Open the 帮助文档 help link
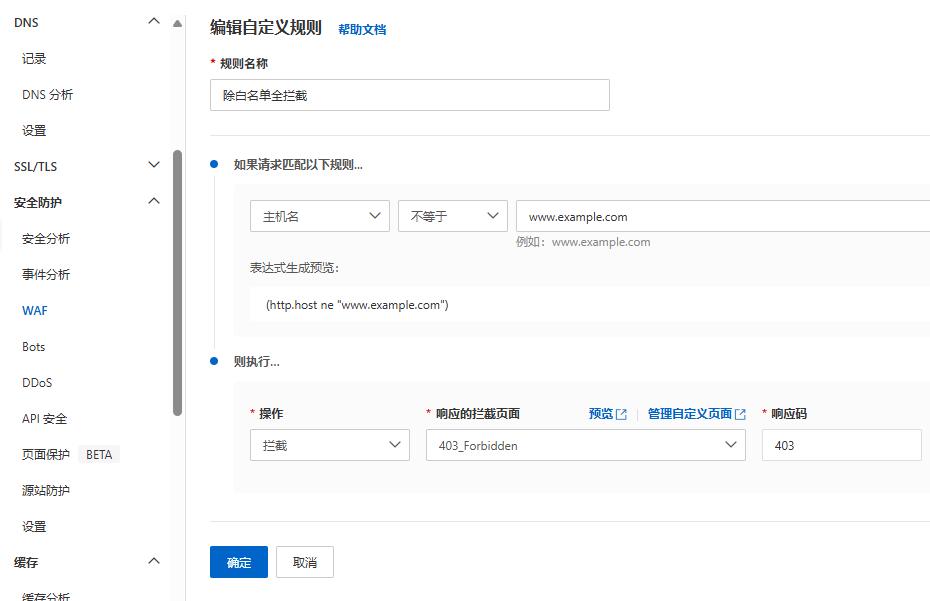Image resolution: width=930 pixels, height=601 pixels. coord(361,30)
